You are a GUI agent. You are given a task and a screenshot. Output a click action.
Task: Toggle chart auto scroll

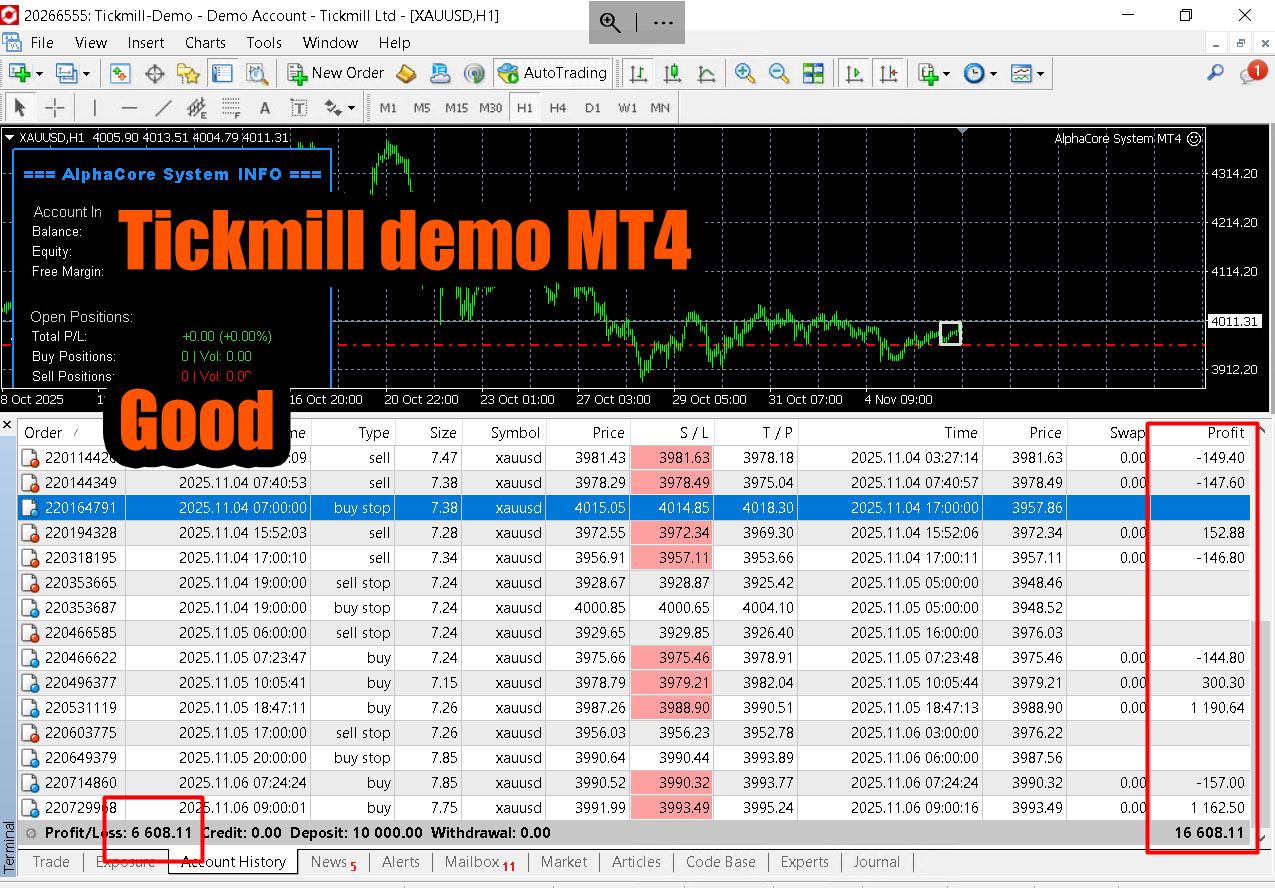(x=854, y=73)
